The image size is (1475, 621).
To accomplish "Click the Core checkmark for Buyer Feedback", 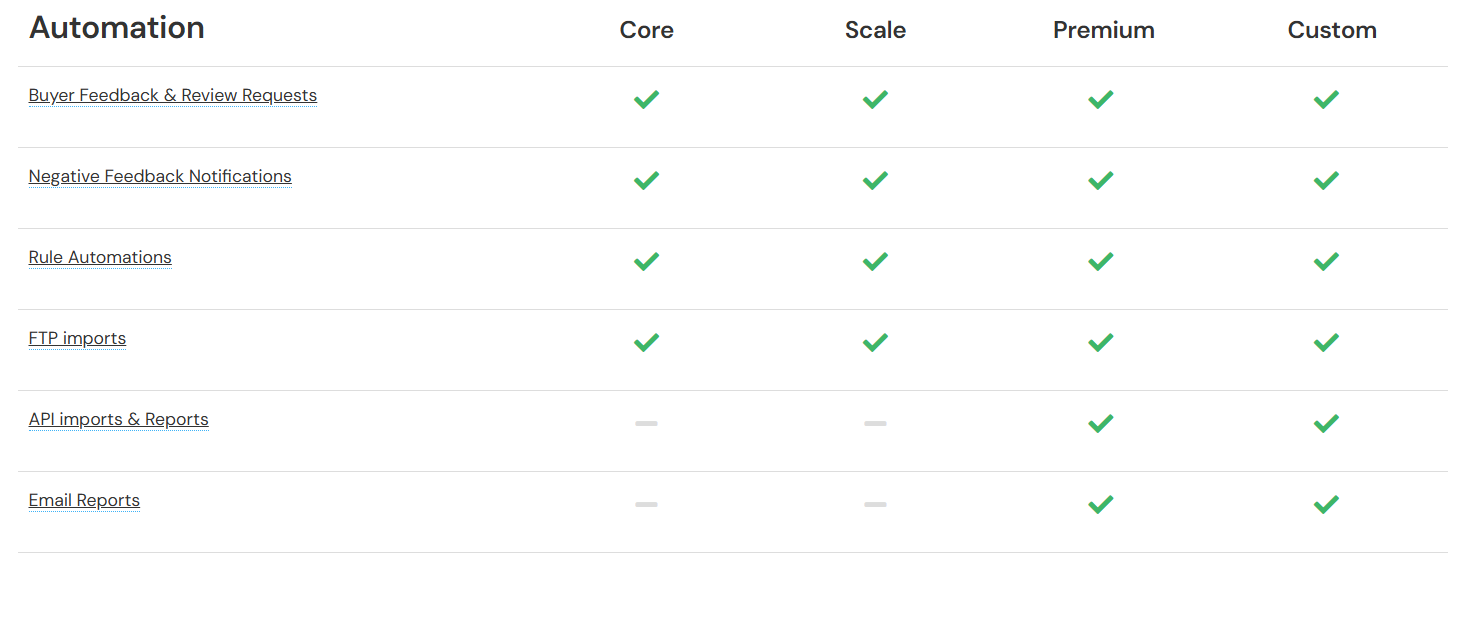I will tap(646, 99).
